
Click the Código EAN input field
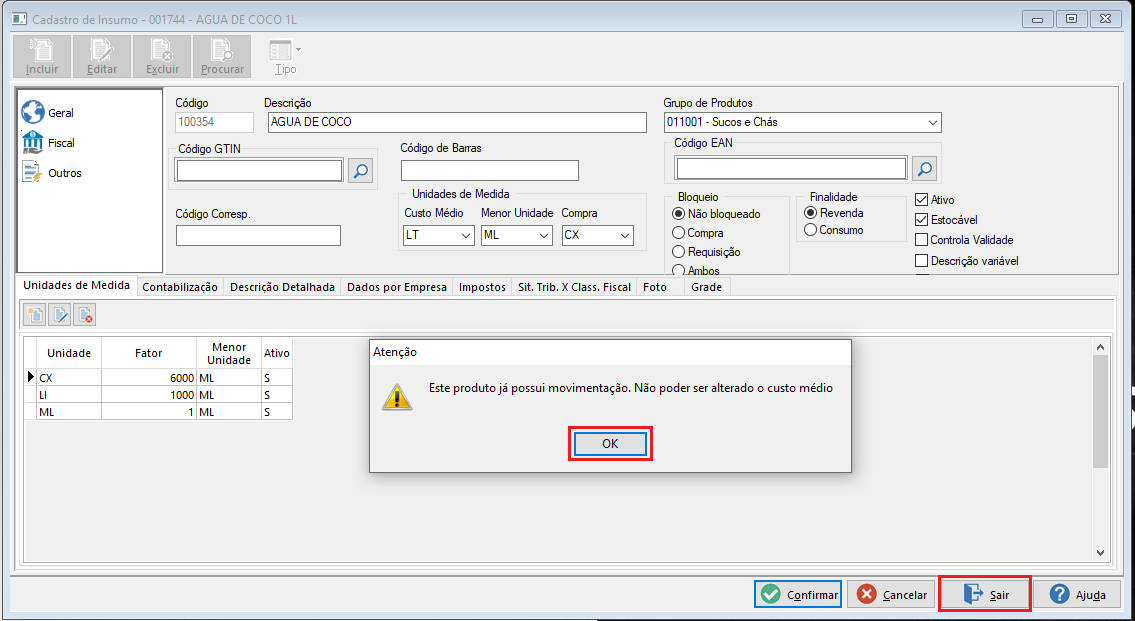pos(791,169)
